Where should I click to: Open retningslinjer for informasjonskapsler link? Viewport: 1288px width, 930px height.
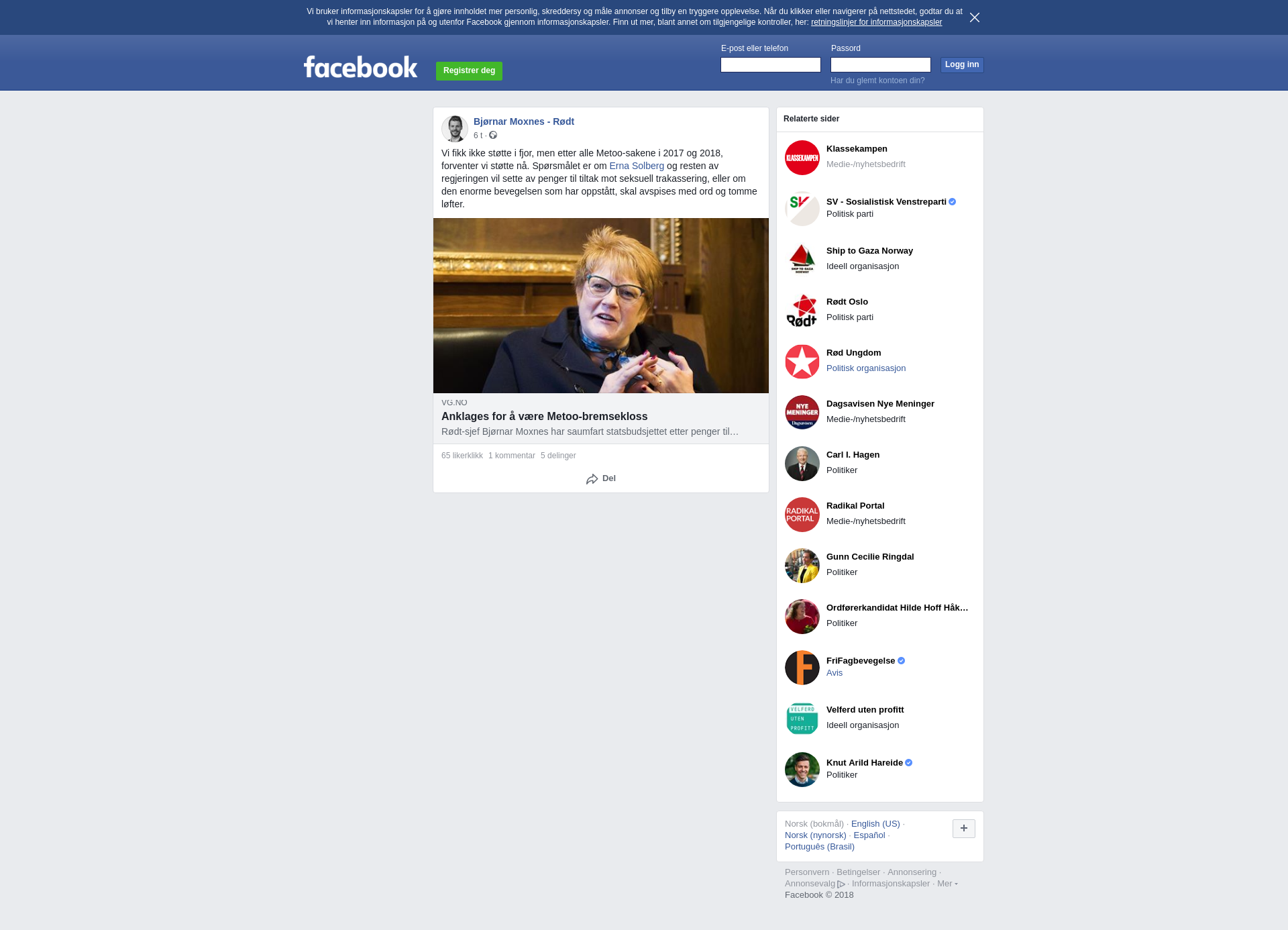[876, 22]
